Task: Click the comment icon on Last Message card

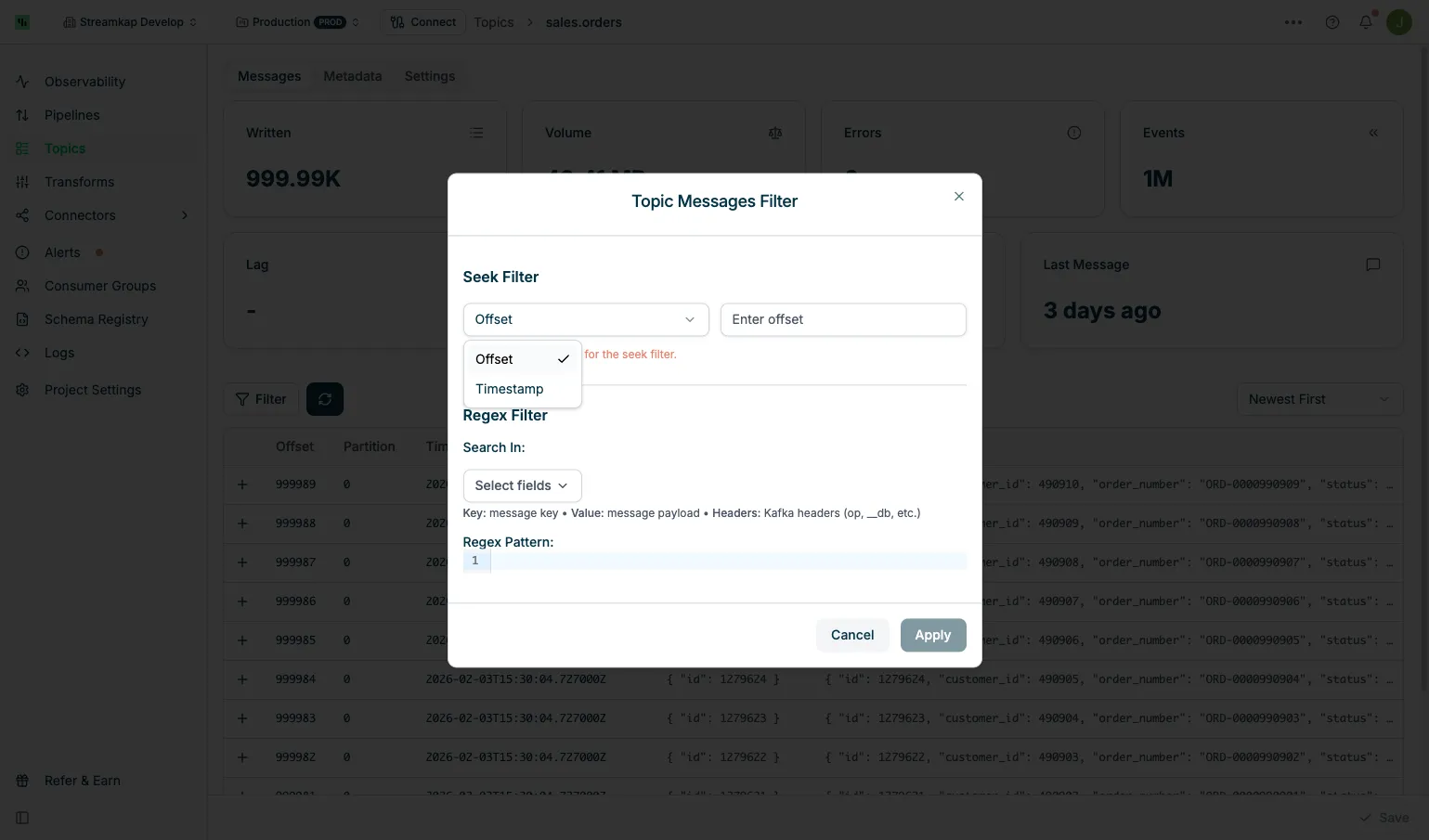Action: click(1373, 265)
